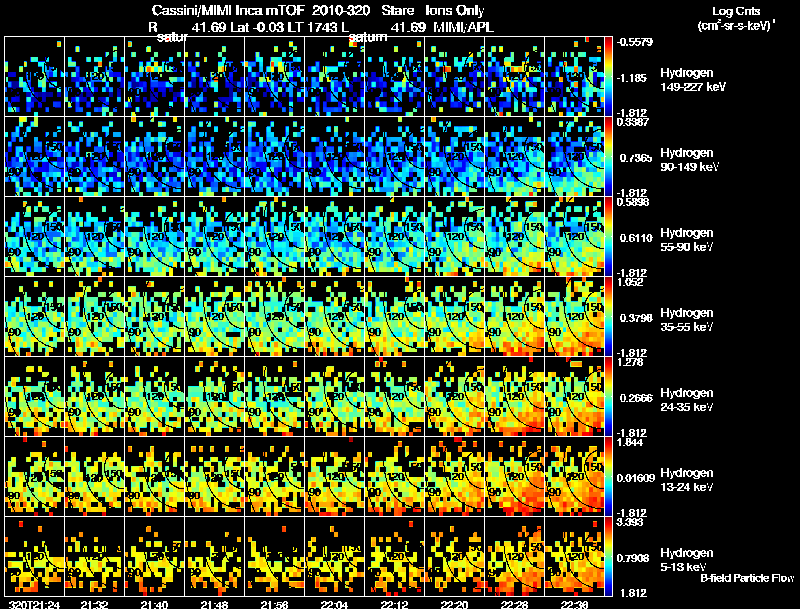Image resolution: width=800 pixels, height=609 pixels.
Task: Click the 0.01609 color scale value
Action: click(636, 478)
